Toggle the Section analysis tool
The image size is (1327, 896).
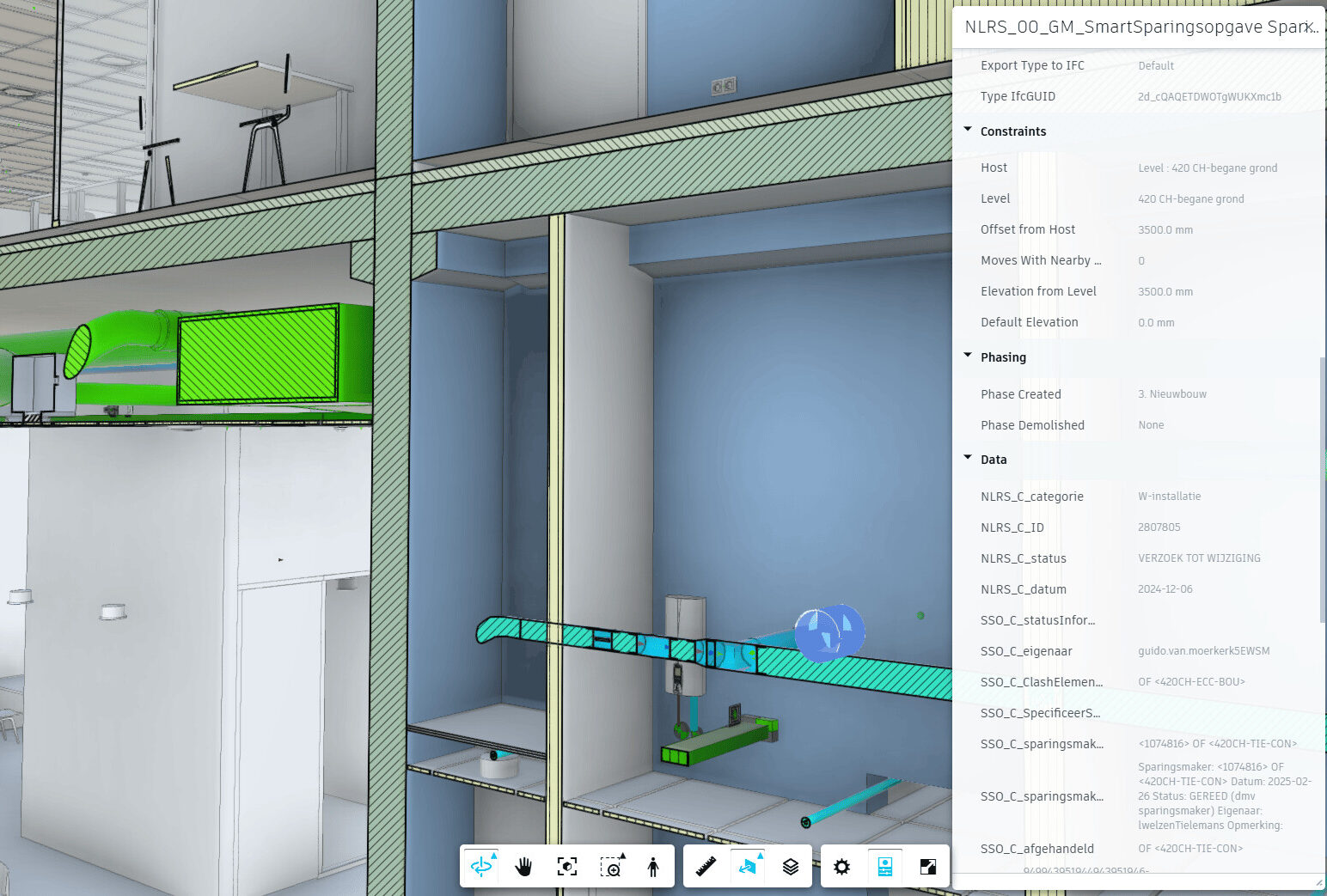click(x=749, y=867)
